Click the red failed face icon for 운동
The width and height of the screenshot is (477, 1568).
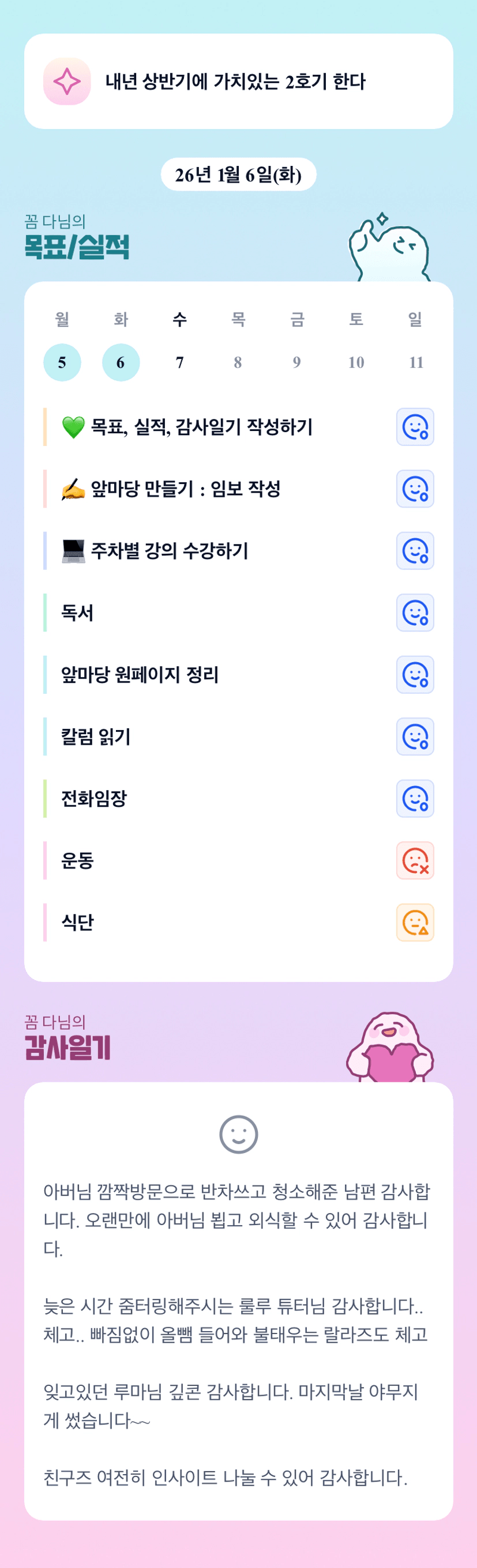pos(415,860)
